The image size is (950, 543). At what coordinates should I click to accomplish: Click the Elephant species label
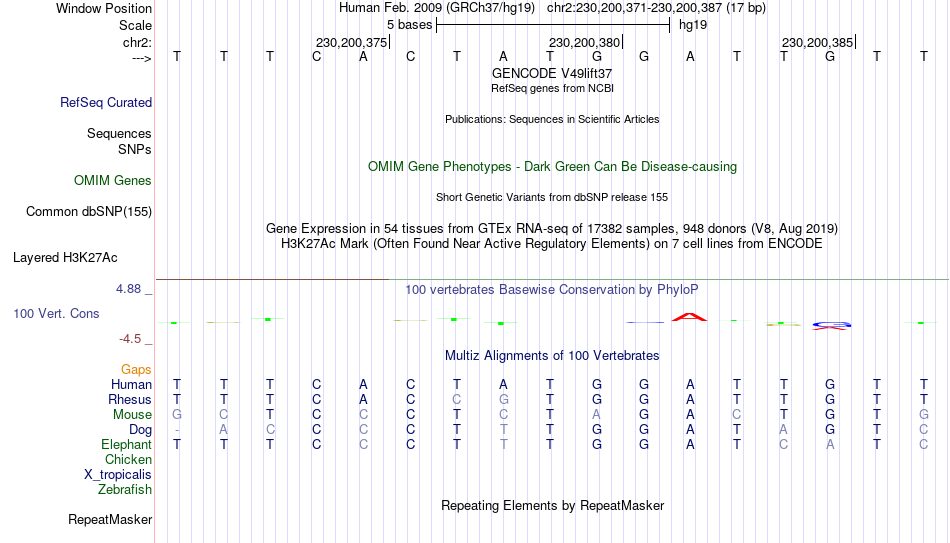point(126,444)
